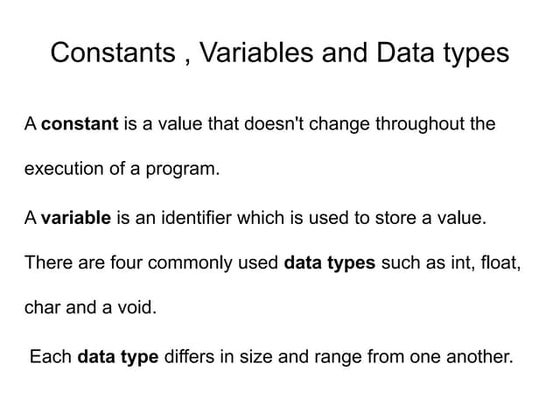Click the bold word 'variable'
Screen dimensions: 560x420
(x=76, y=218)
